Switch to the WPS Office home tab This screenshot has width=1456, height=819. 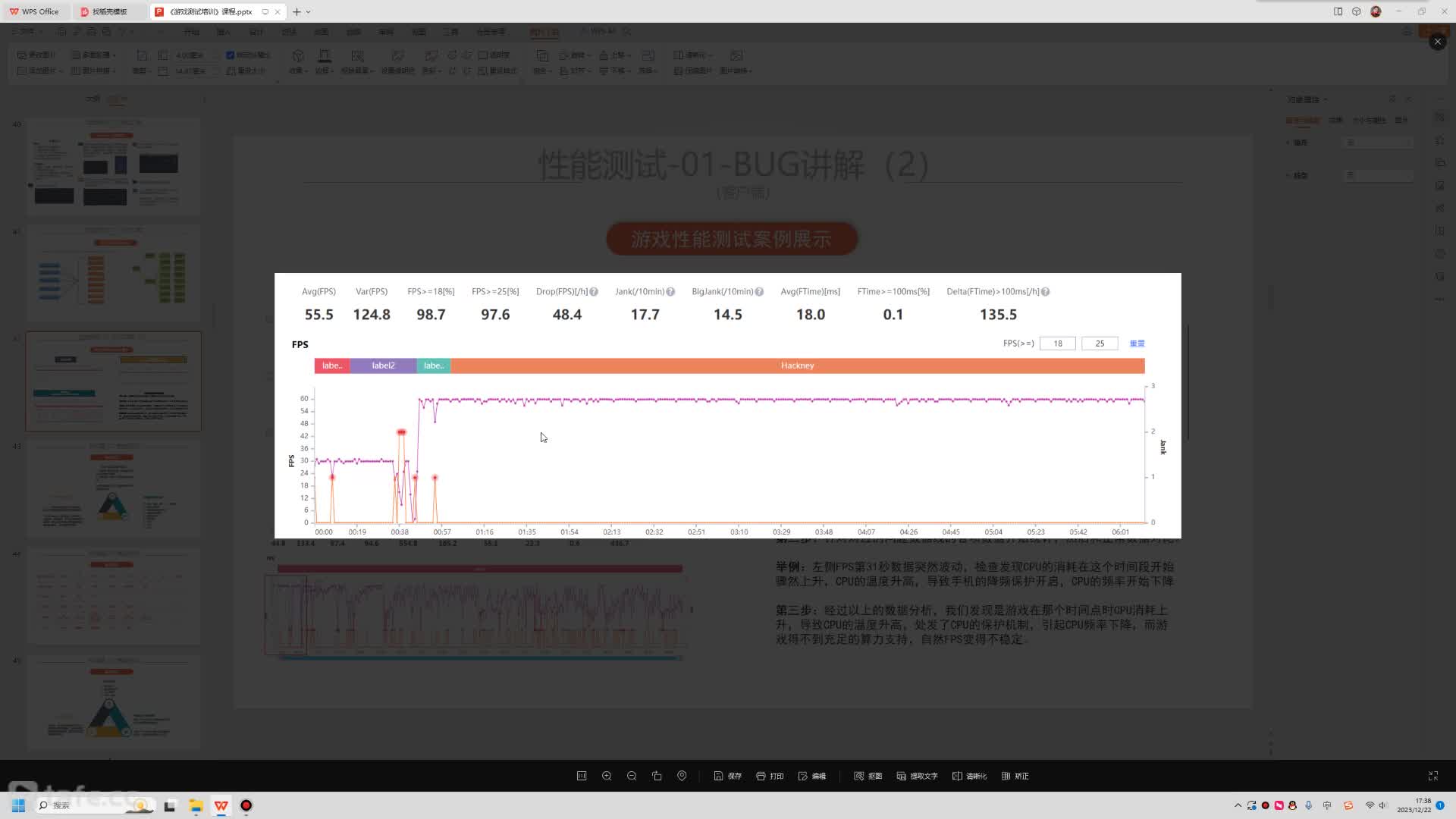34,11
